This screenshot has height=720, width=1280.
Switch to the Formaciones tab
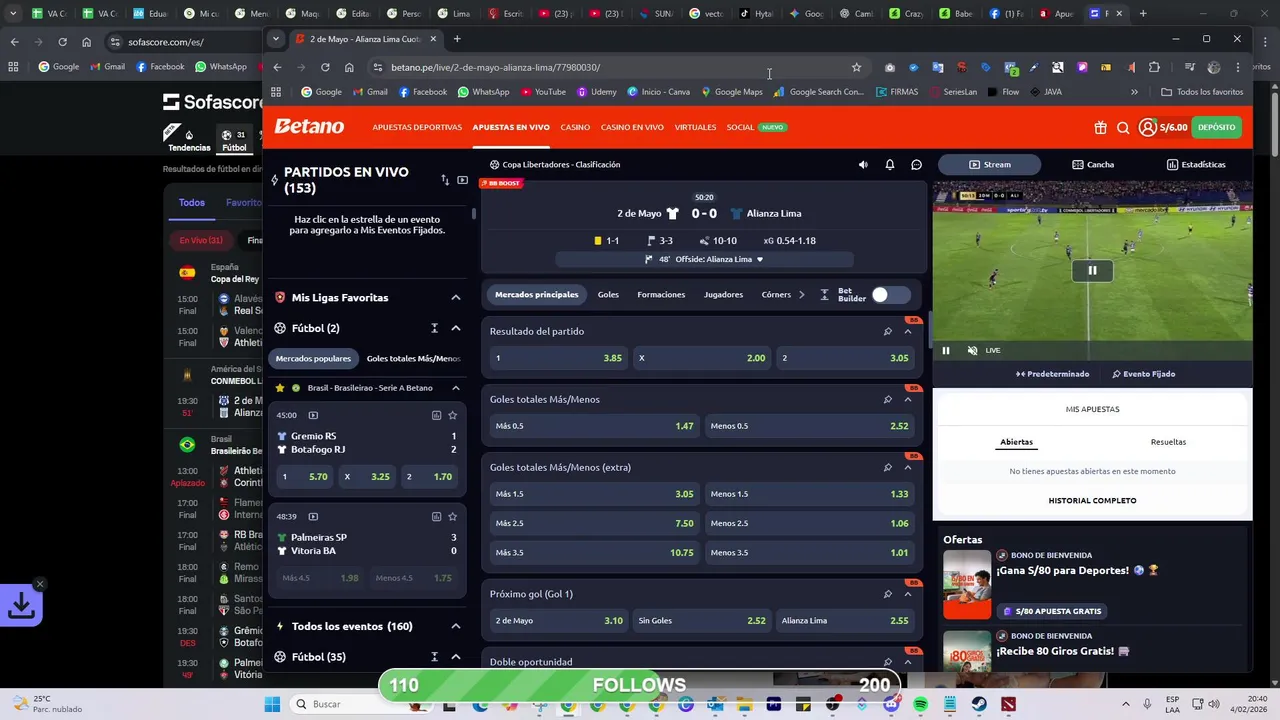[x=661, y=295]
